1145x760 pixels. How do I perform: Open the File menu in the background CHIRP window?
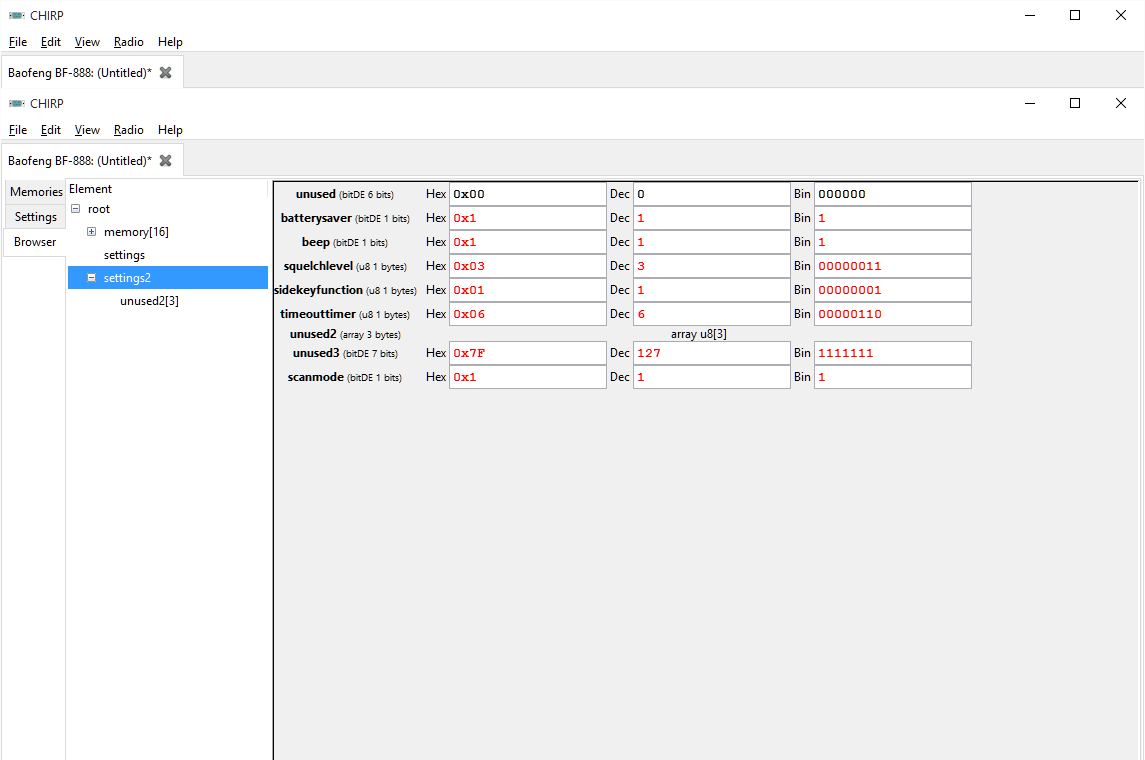pyautogui.click(x=18, y=42)
